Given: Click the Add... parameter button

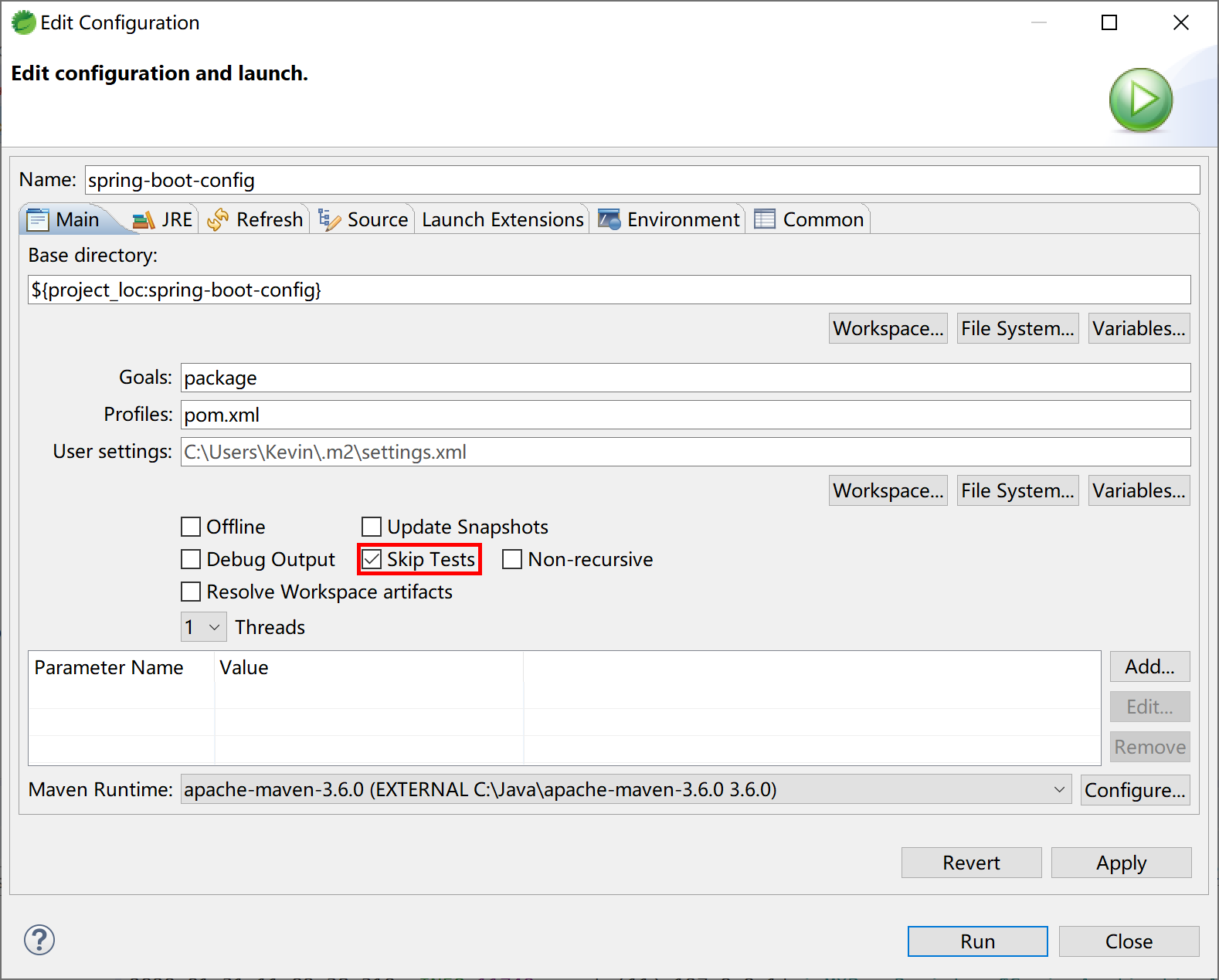Looking at the screenshot, I should 1149,666.
